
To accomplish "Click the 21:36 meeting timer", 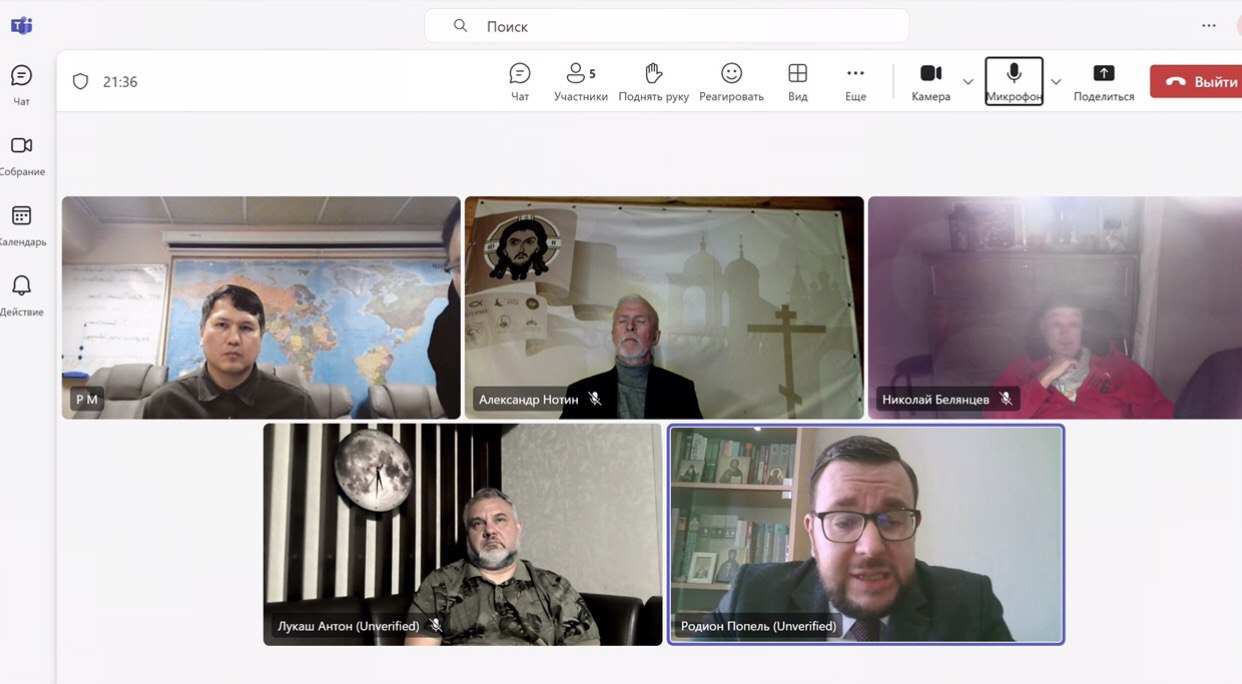I will (x=120, y=82).
